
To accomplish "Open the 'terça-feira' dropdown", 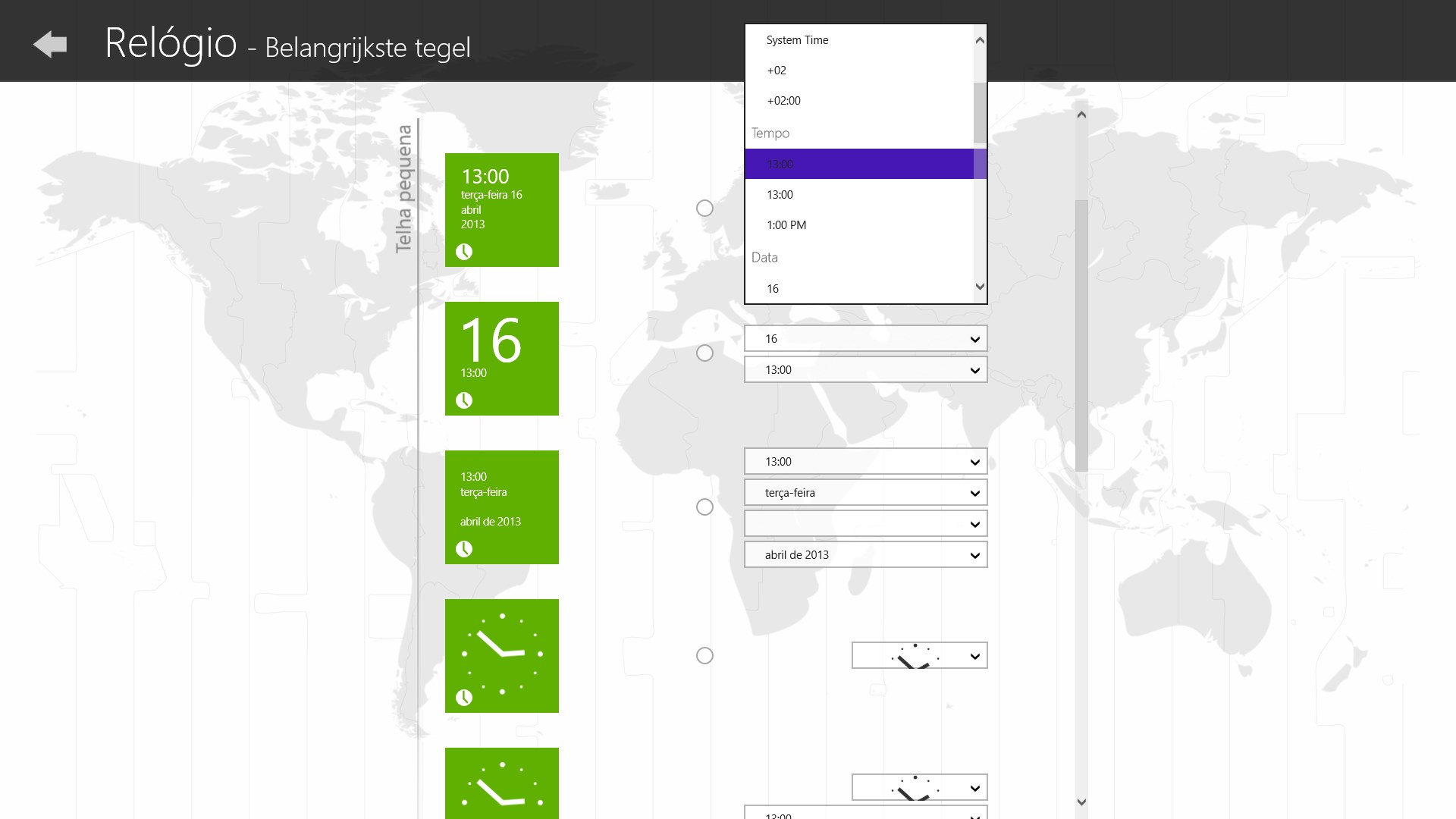I will pos(865,493).
